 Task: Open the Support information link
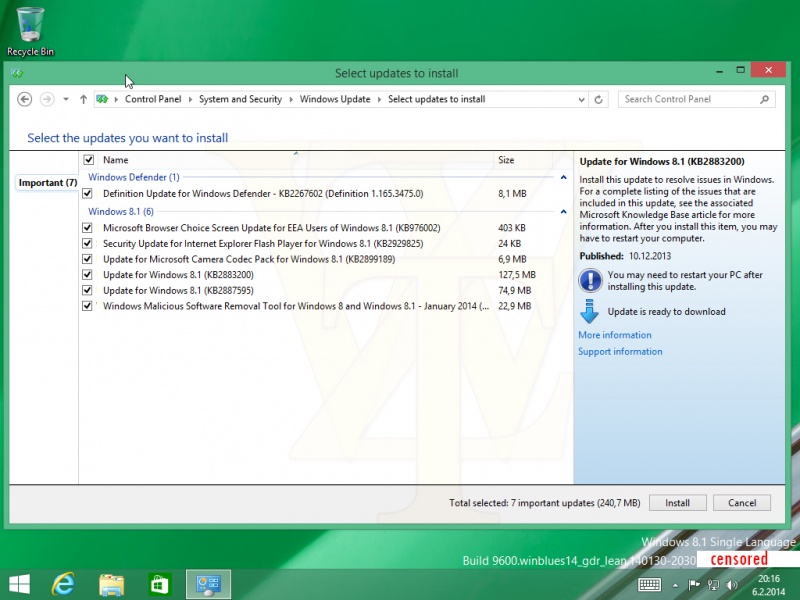point(620,352)
